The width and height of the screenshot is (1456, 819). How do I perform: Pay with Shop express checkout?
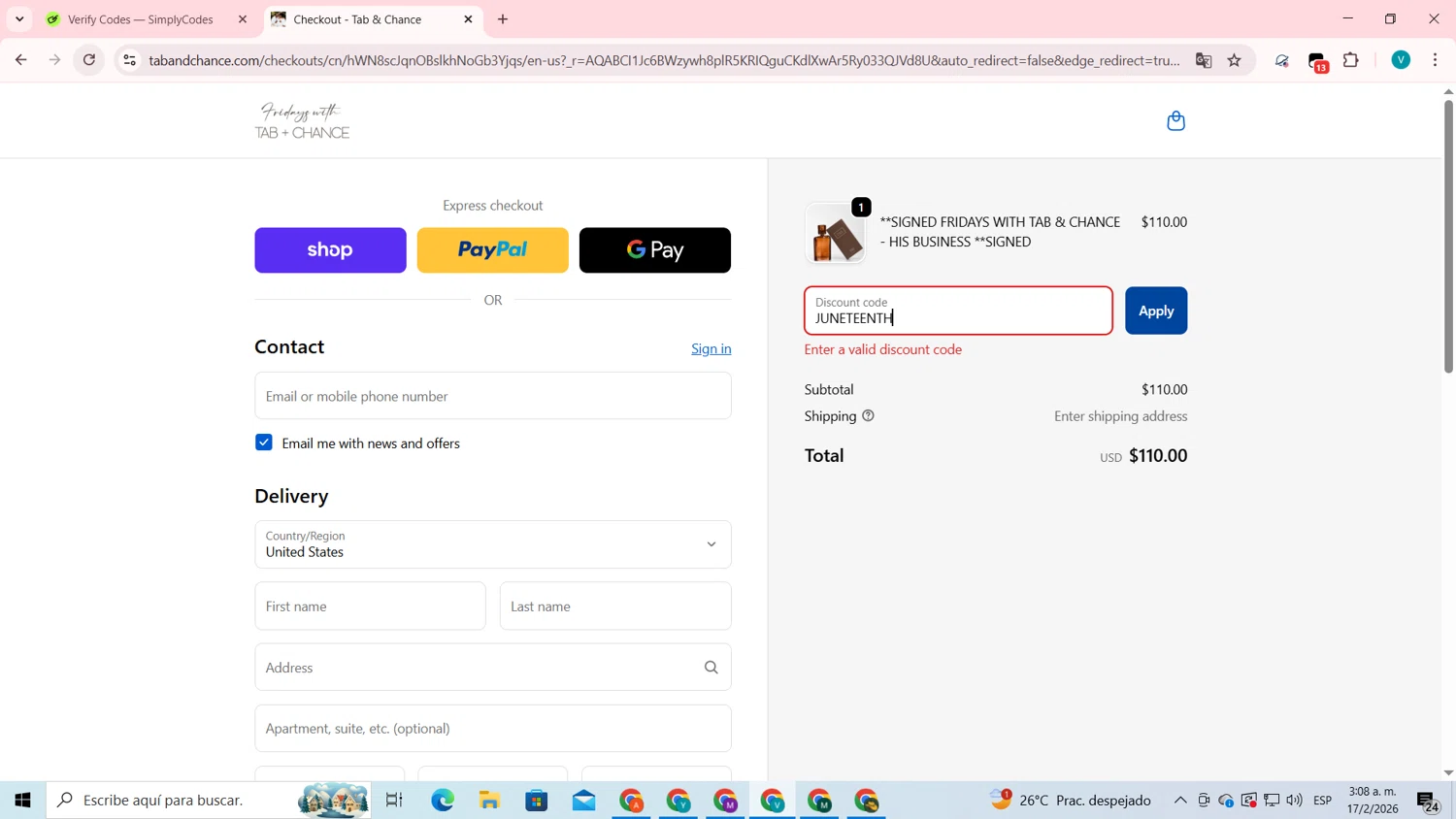(330, 250)
